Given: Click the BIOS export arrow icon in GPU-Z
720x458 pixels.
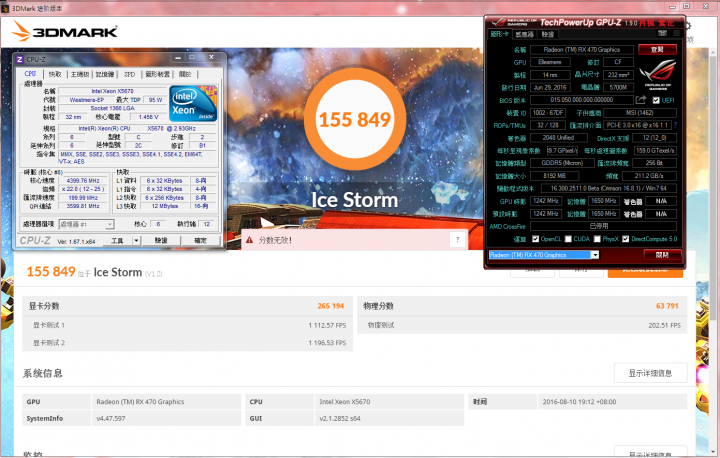Looking at the screenshot, I should point(641,100).
